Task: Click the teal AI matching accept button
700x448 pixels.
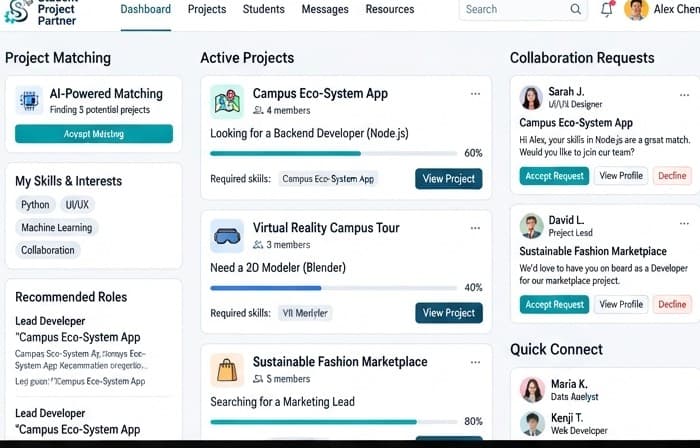Action: [94, 134]
